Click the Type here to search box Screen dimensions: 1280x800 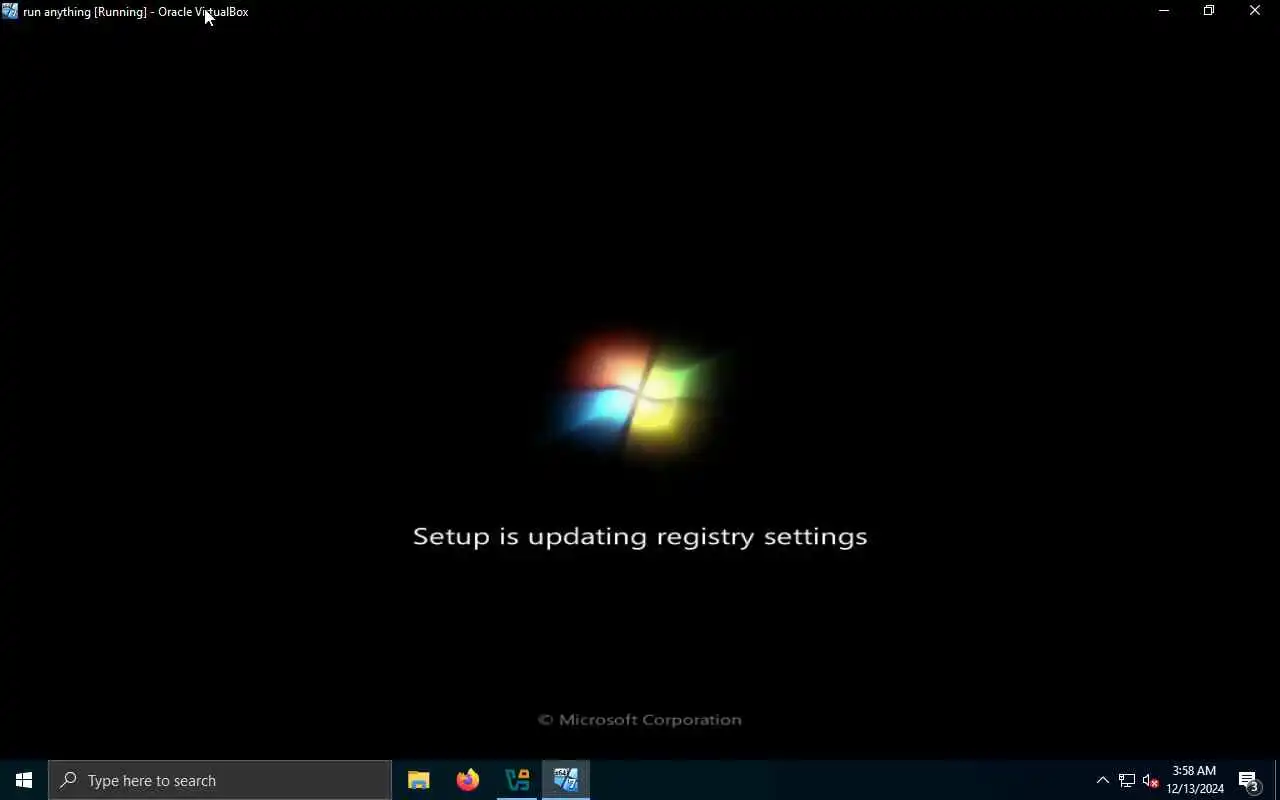pyautogui.click(x=220, y=780)
